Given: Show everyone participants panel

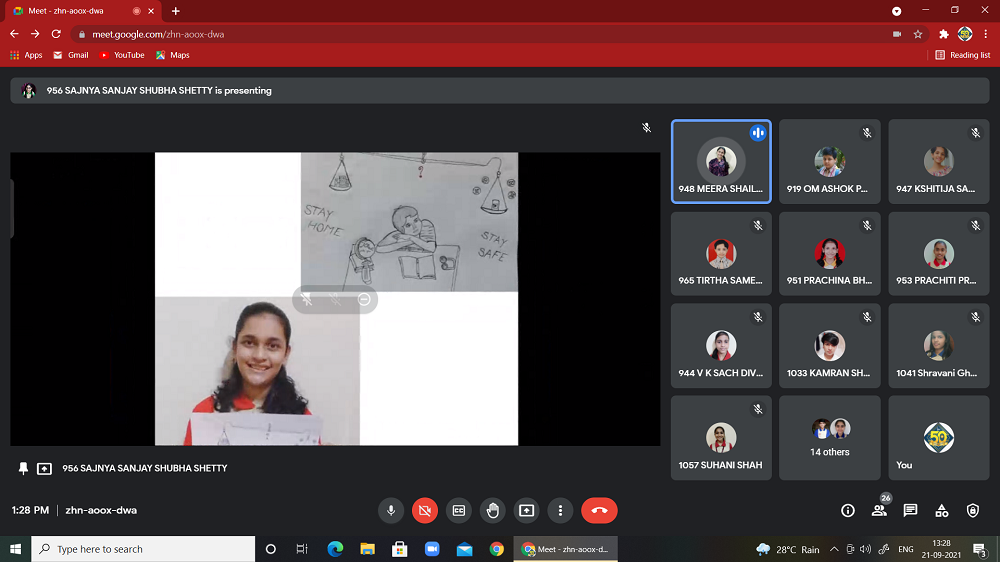Looking at the screenshot, I should click(879, 510).
